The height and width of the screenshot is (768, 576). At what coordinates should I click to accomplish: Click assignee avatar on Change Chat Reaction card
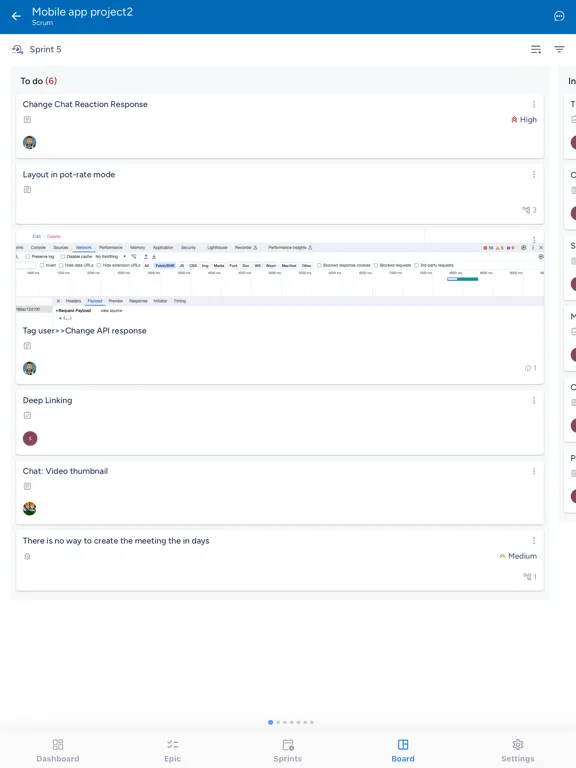point(29,143)
